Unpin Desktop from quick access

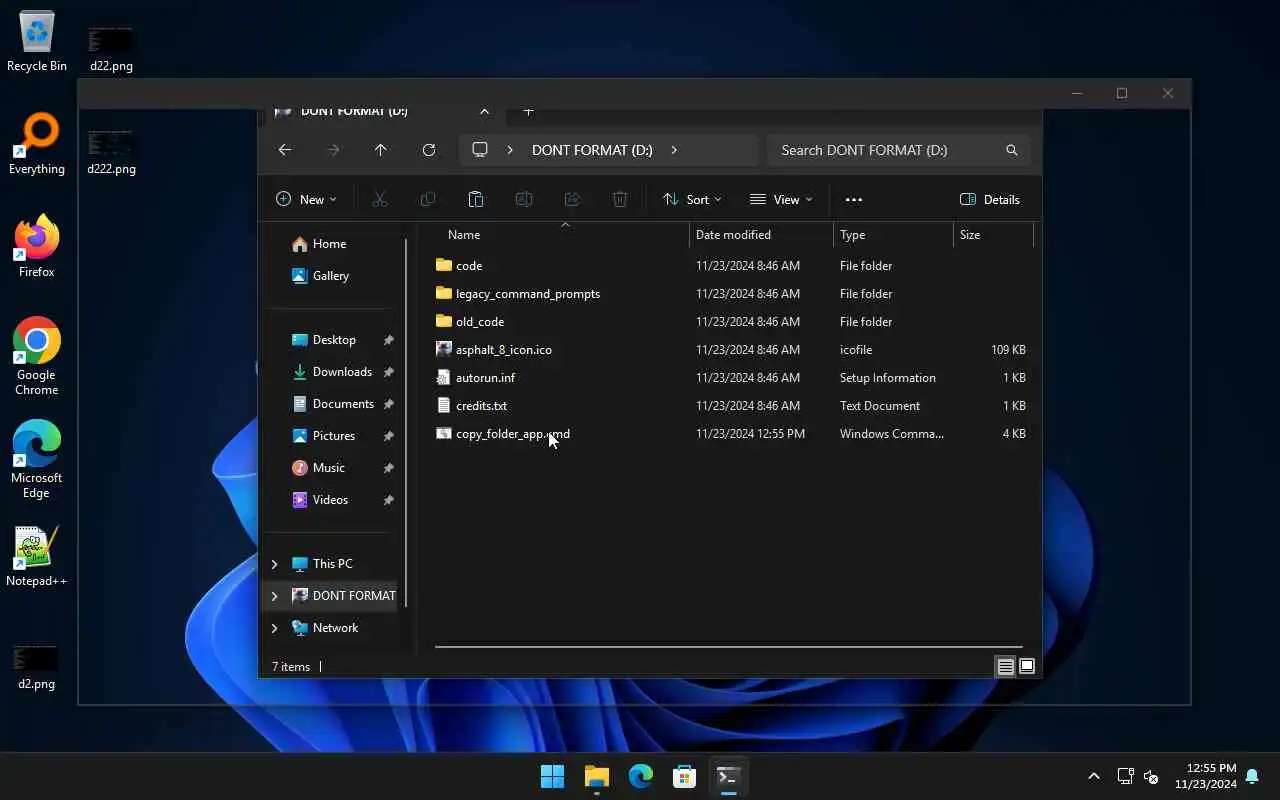[x=388, y=340]
